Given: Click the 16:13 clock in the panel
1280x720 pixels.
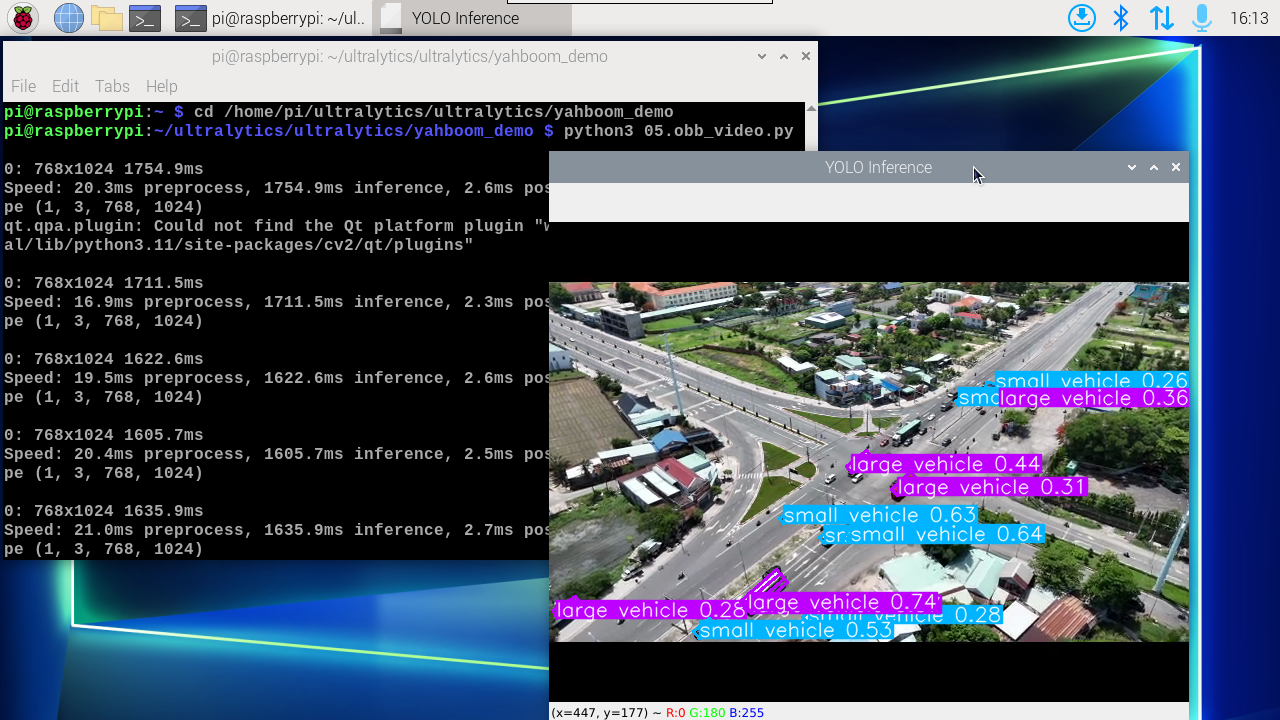Looking at the screenshot, I should (1249, 18).
